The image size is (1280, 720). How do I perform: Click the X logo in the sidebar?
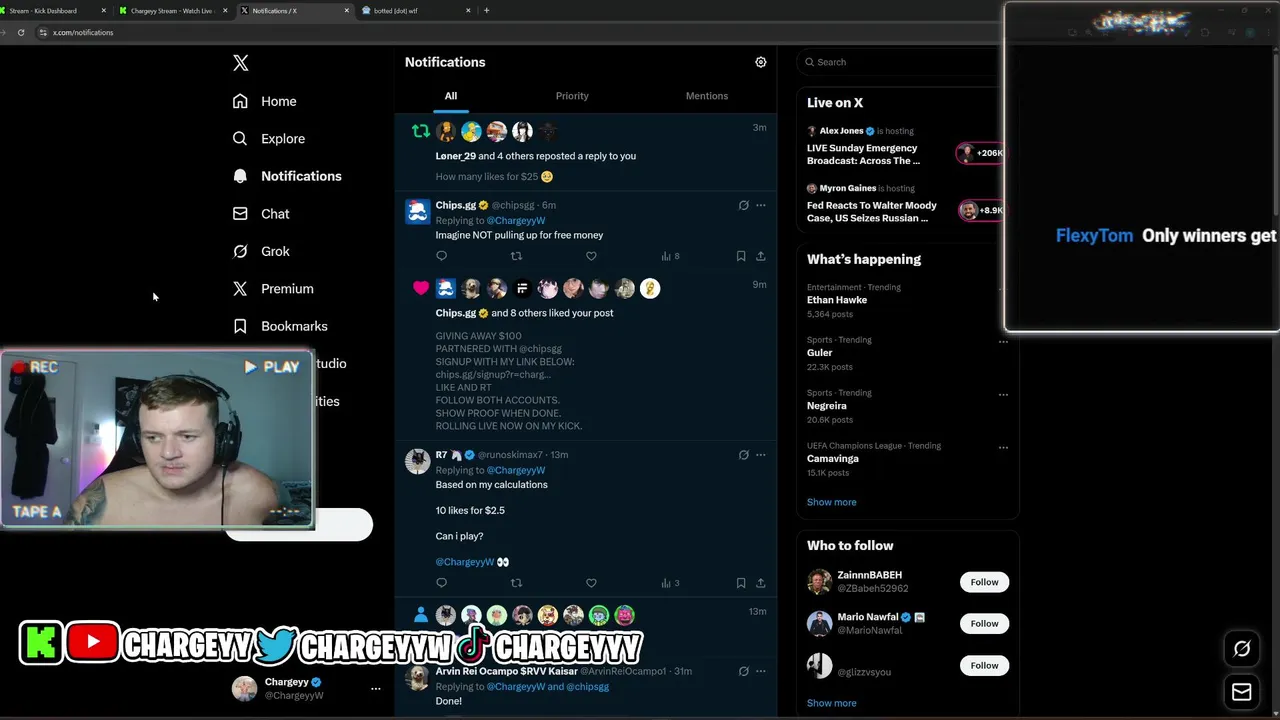coord(241,63)
